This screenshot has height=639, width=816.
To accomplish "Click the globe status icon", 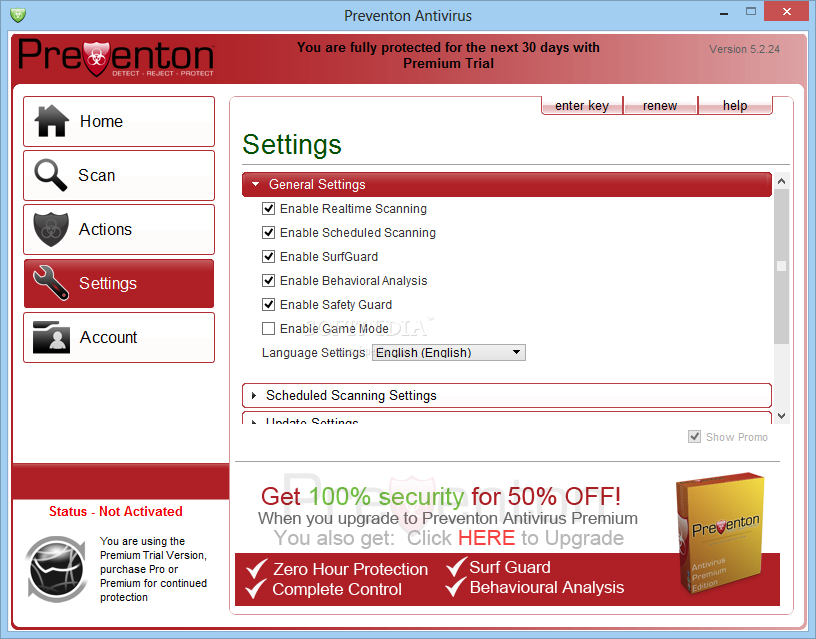I will coord(56,569).
